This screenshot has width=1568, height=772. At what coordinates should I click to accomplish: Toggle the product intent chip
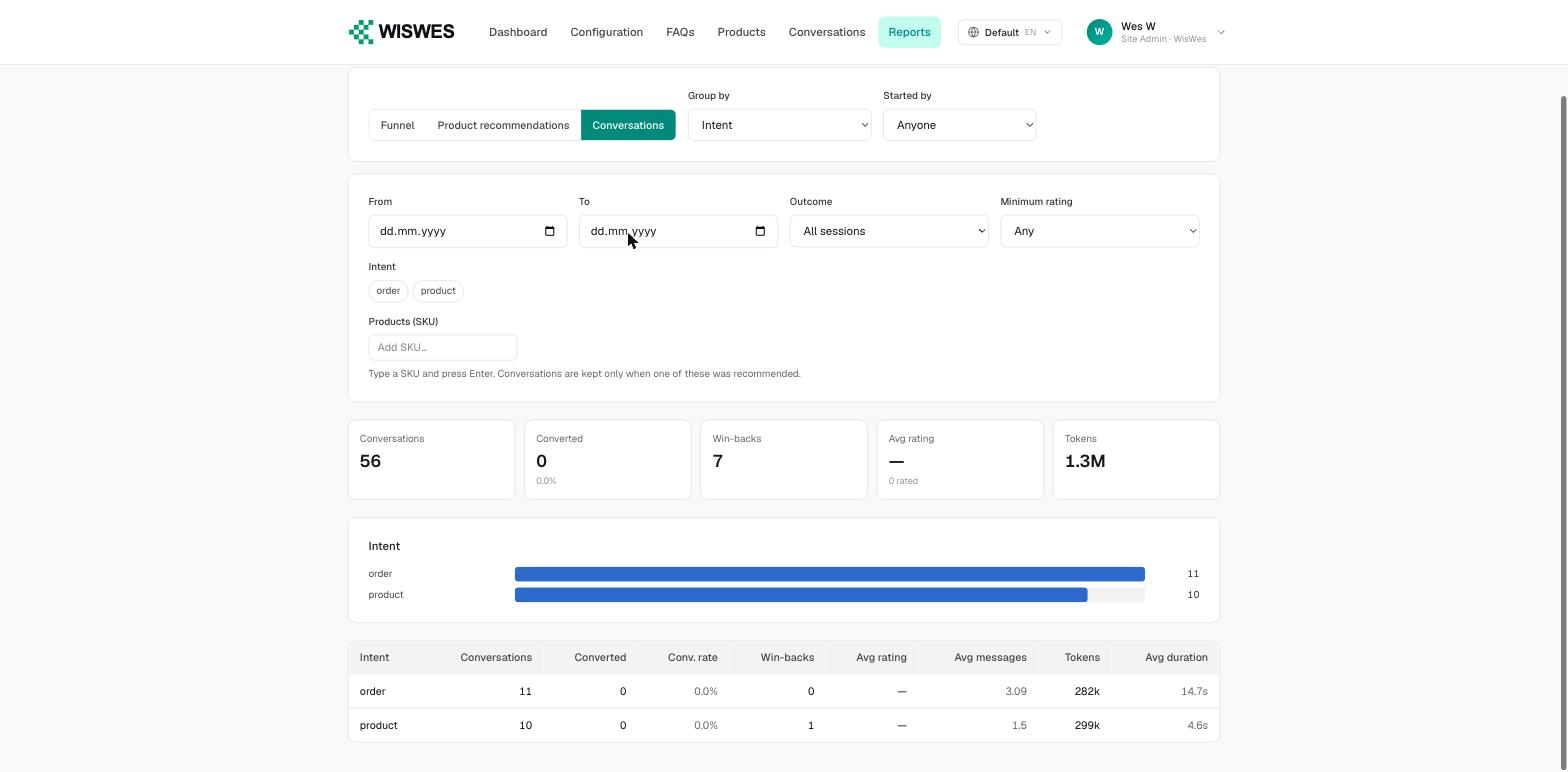438,291
